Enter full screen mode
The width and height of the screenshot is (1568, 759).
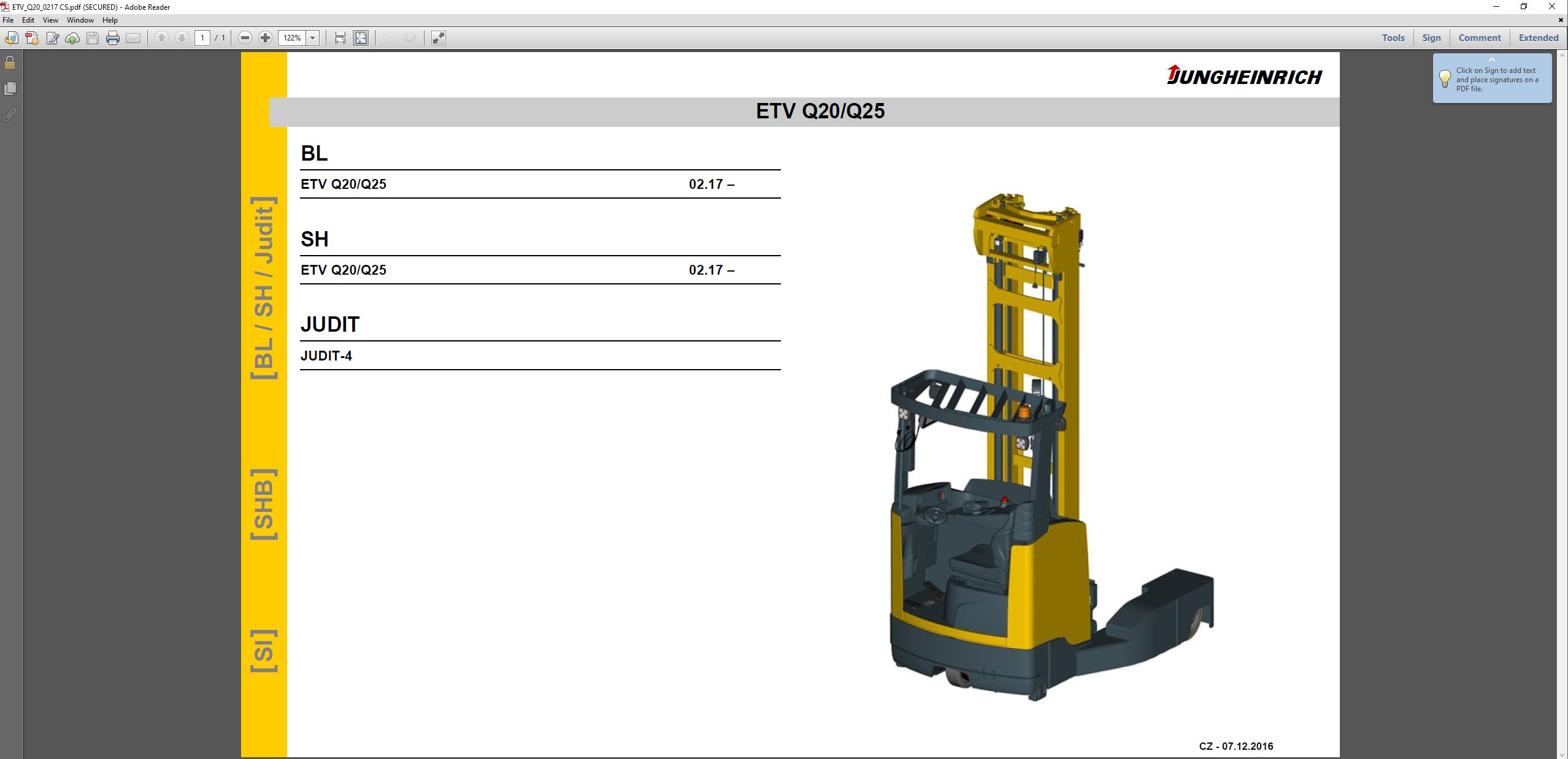tap(438, 38)
